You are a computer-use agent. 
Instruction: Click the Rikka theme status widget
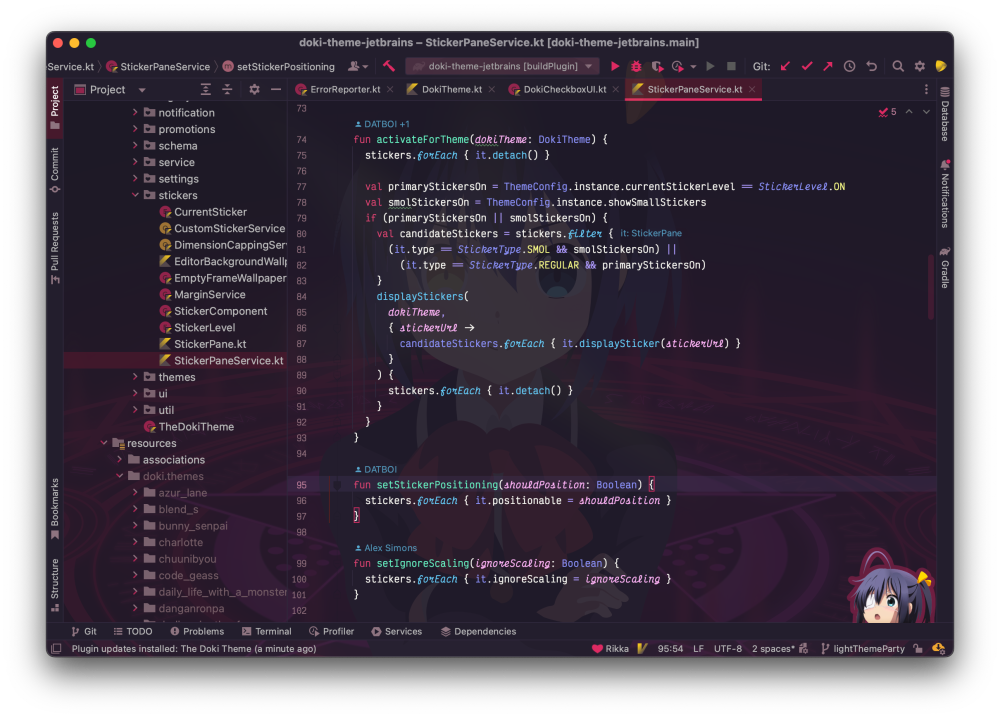(x=610, y=648)
